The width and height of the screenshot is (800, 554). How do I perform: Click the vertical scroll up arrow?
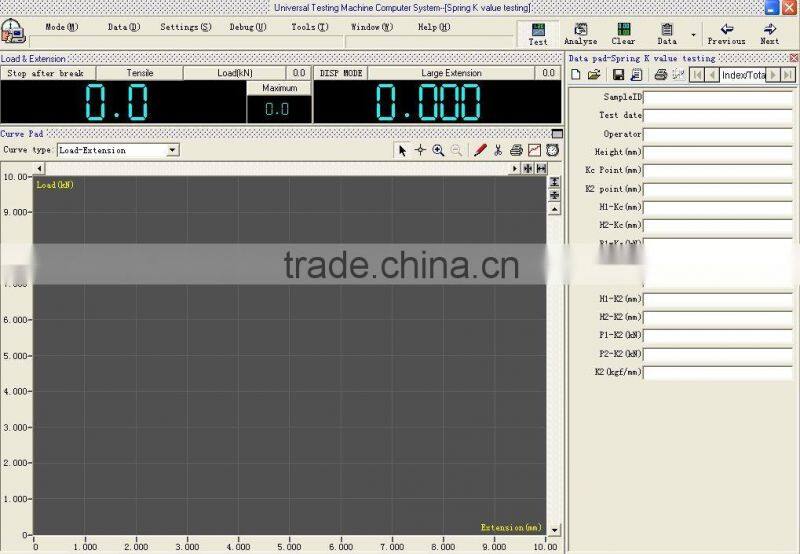coord(555,209)
